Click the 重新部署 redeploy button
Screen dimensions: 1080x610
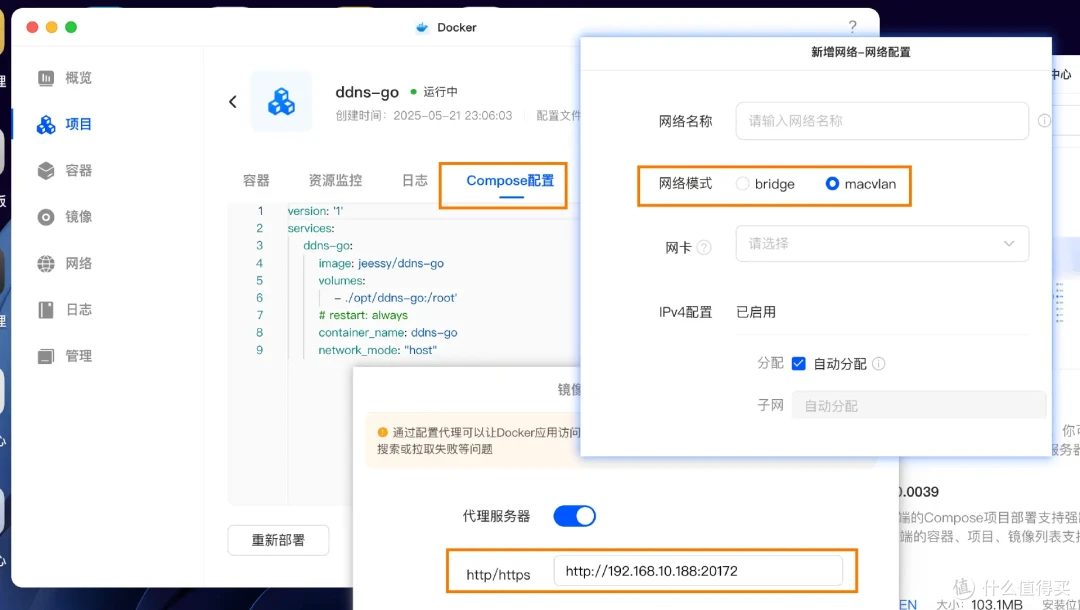tap(278, 540)
